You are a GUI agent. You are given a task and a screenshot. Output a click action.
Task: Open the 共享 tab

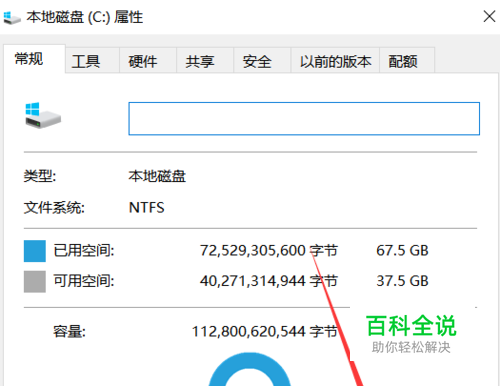[x=205, y=61]
